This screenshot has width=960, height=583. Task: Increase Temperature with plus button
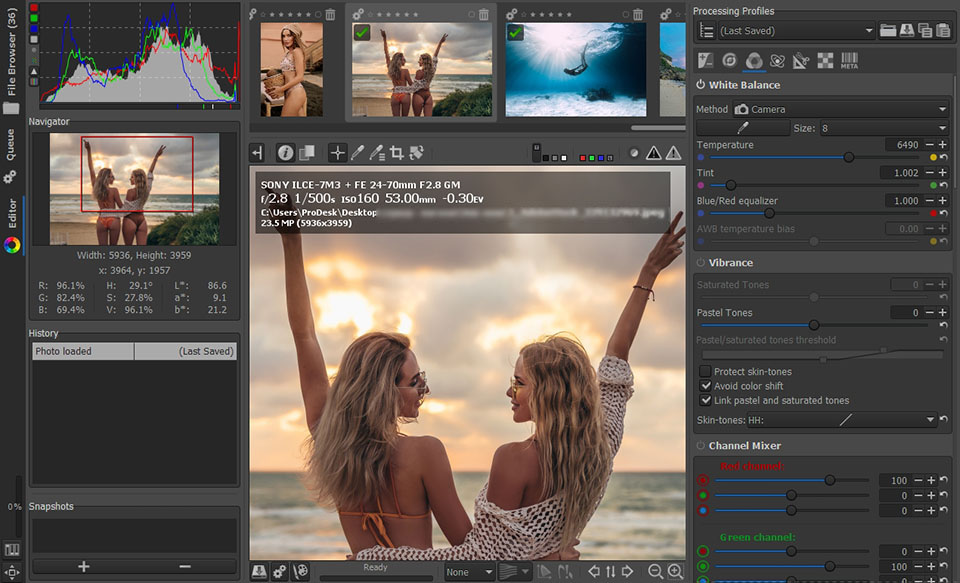pyautogui.click(x=943, y=145)
